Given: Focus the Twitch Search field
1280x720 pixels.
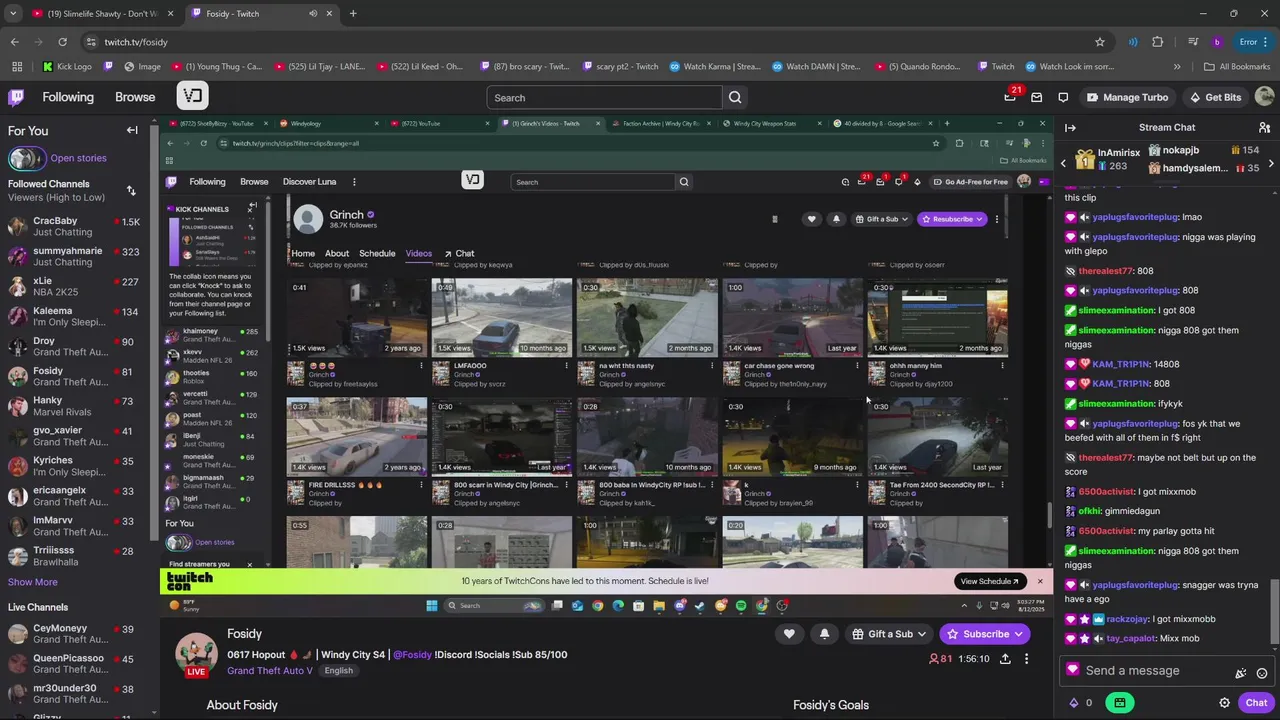Looking at the screenshot, I should click(604, 97).
